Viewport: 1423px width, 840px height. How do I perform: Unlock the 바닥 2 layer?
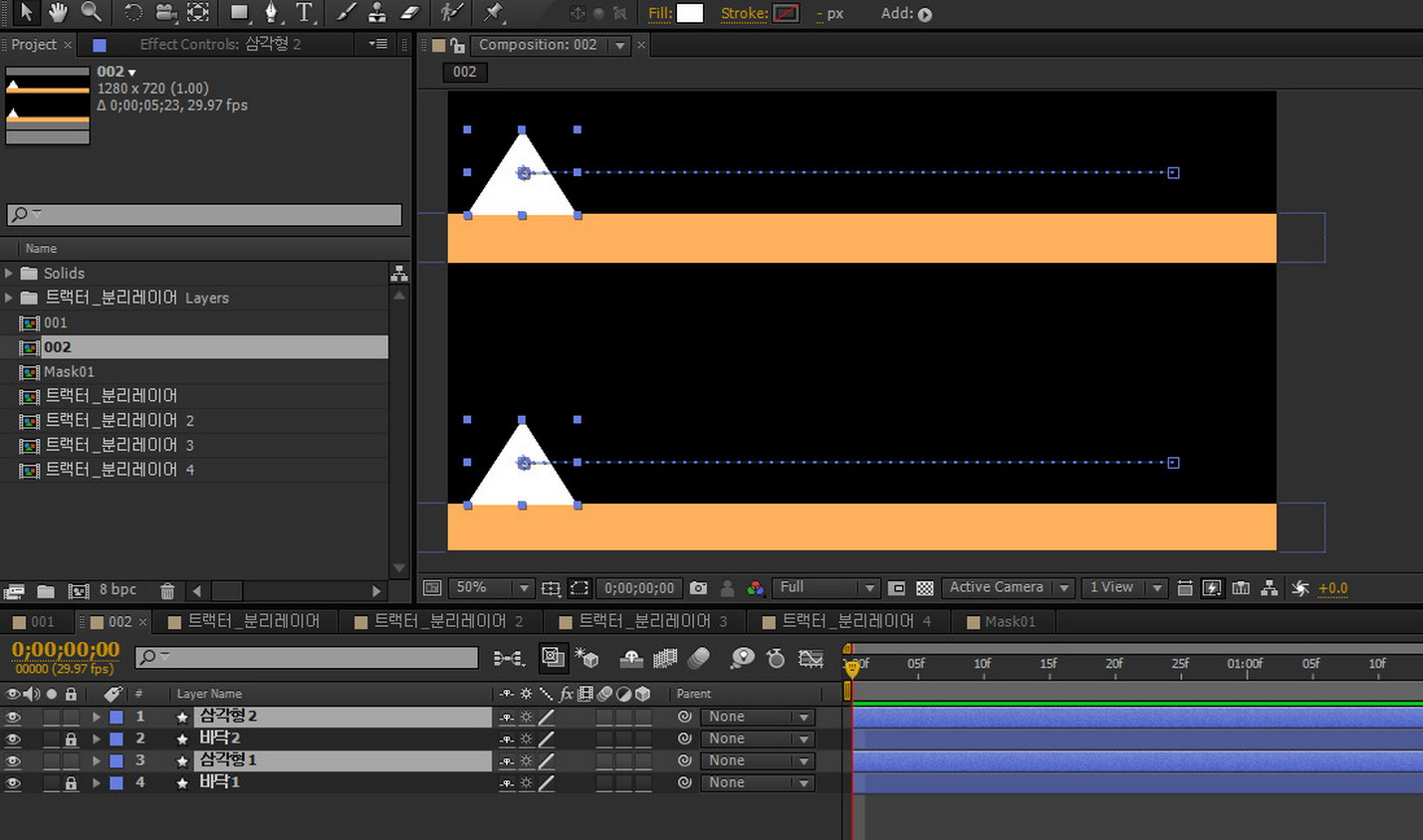point(71,738)
